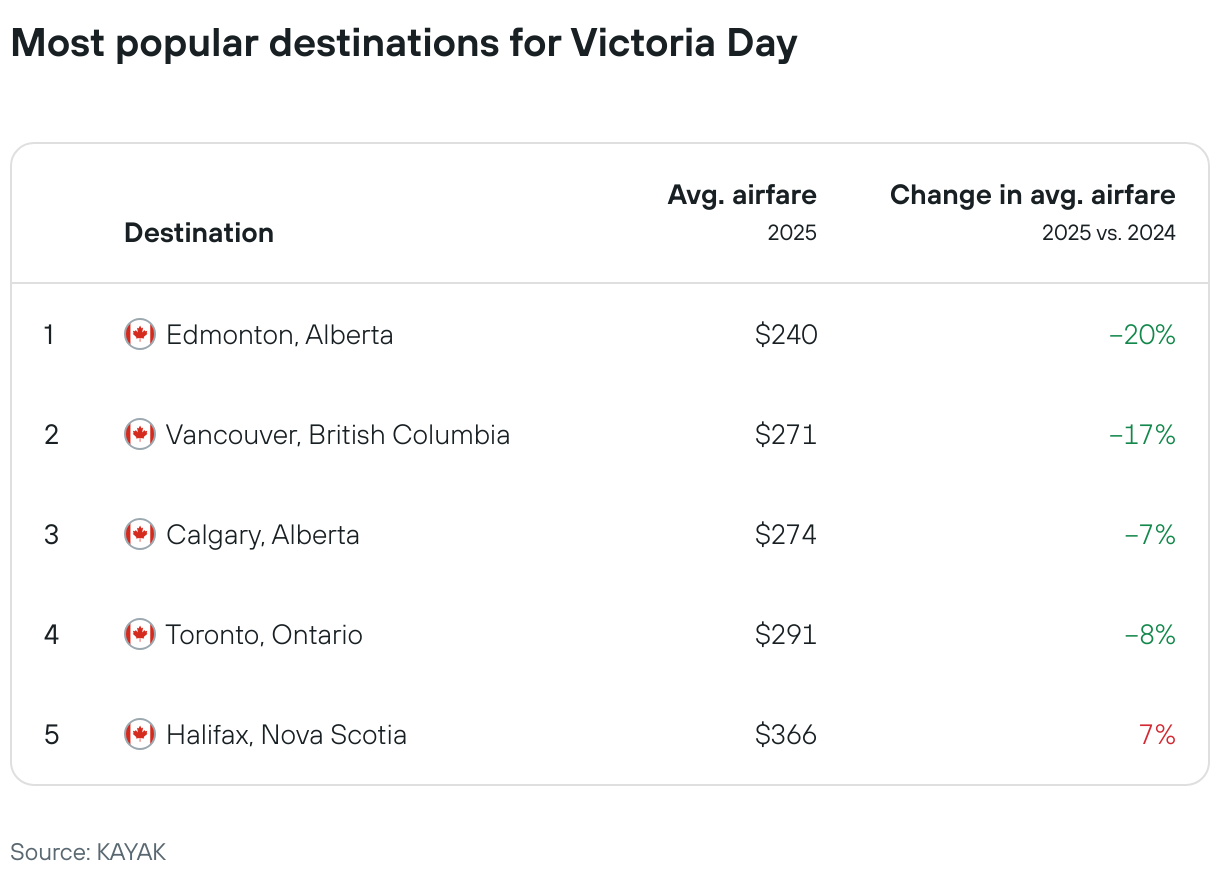The width and height of the screenshot is (1220, 880).
Task: Open the Edmonton, Alberta destination
Action: tap(280, 334)
